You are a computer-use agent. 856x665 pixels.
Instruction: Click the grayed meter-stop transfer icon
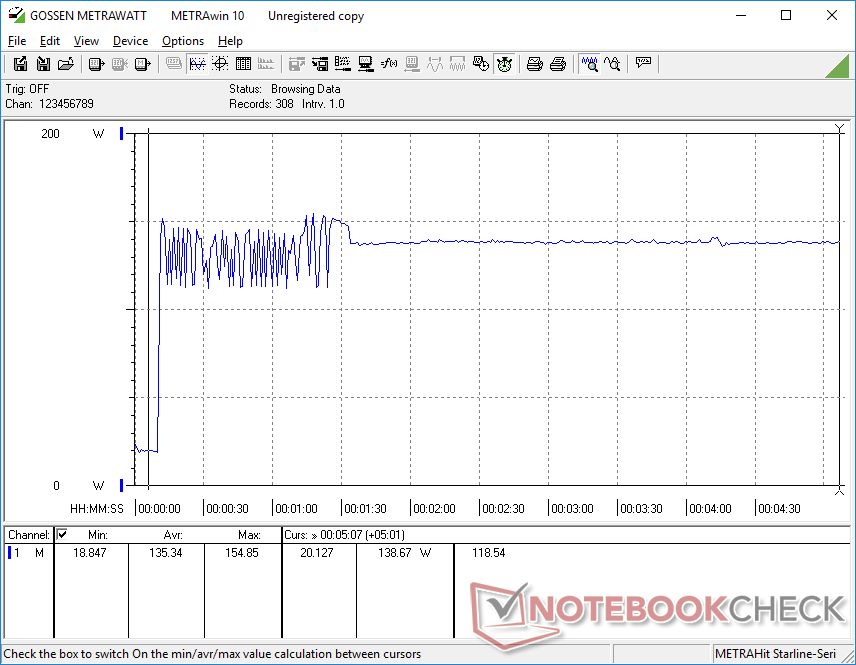120,64
